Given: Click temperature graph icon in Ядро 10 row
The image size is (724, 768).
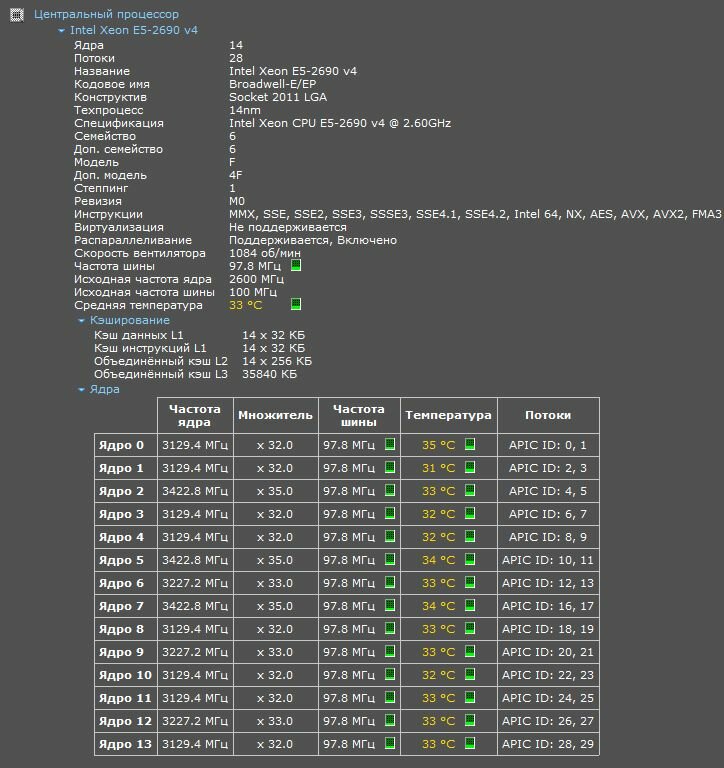Looking at the screenshot, I should coord(470,674).
